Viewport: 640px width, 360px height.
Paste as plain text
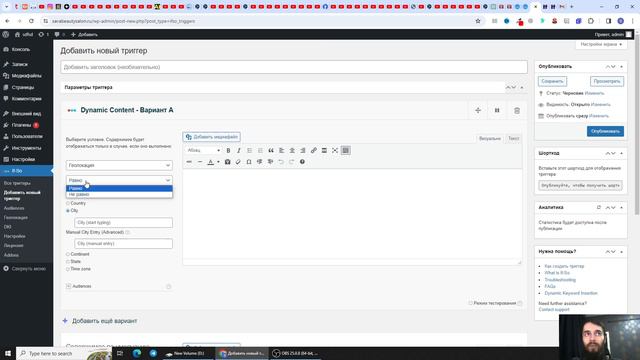click(227, 162)
